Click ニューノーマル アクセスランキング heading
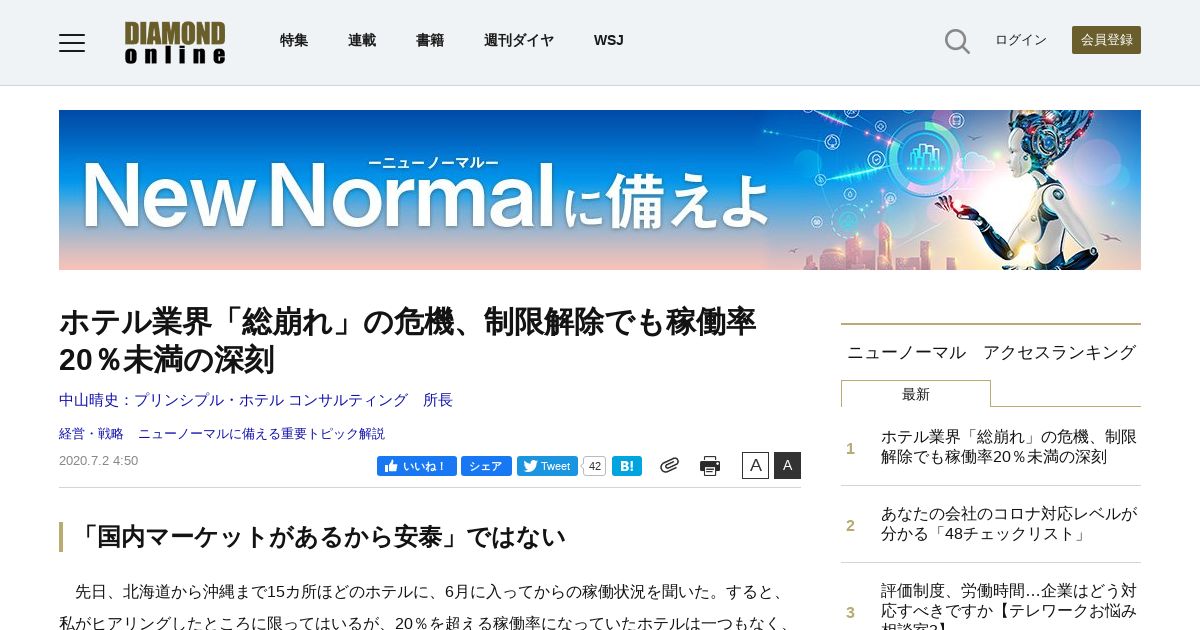 click(991, 352)
